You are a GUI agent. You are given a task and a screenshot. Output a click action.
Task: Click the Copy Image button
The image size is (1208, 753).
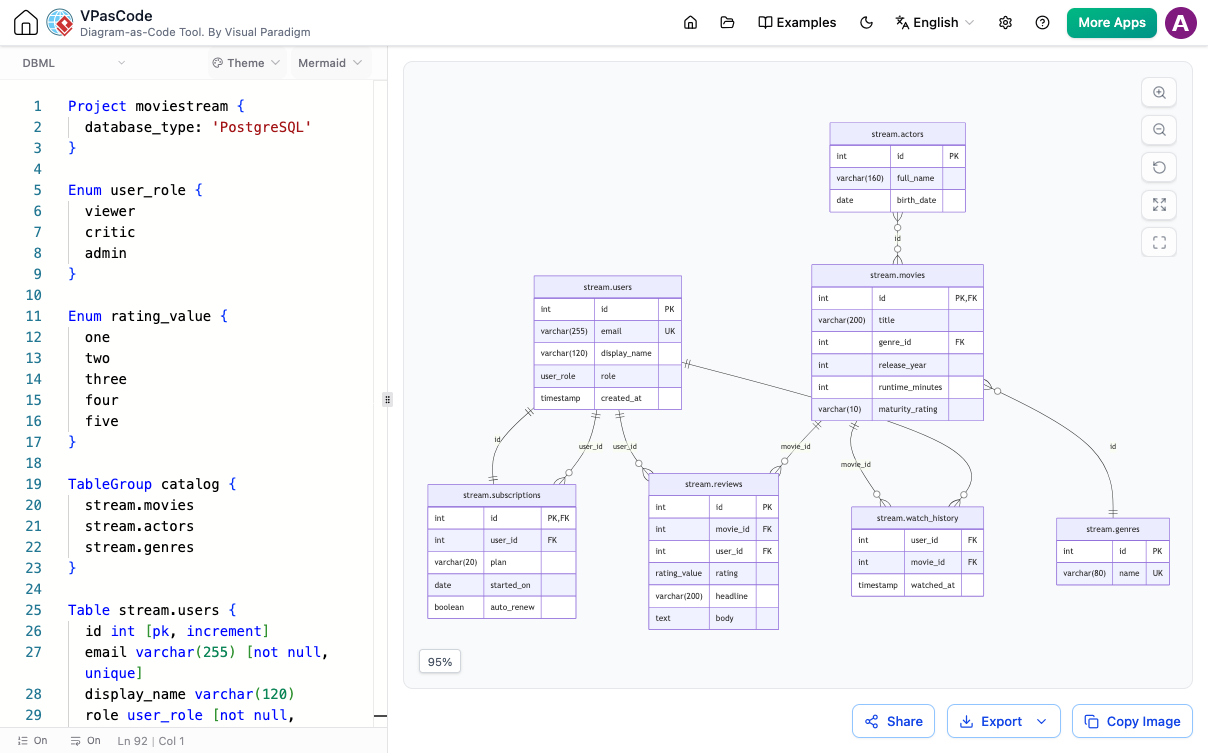click(1131, 721)
